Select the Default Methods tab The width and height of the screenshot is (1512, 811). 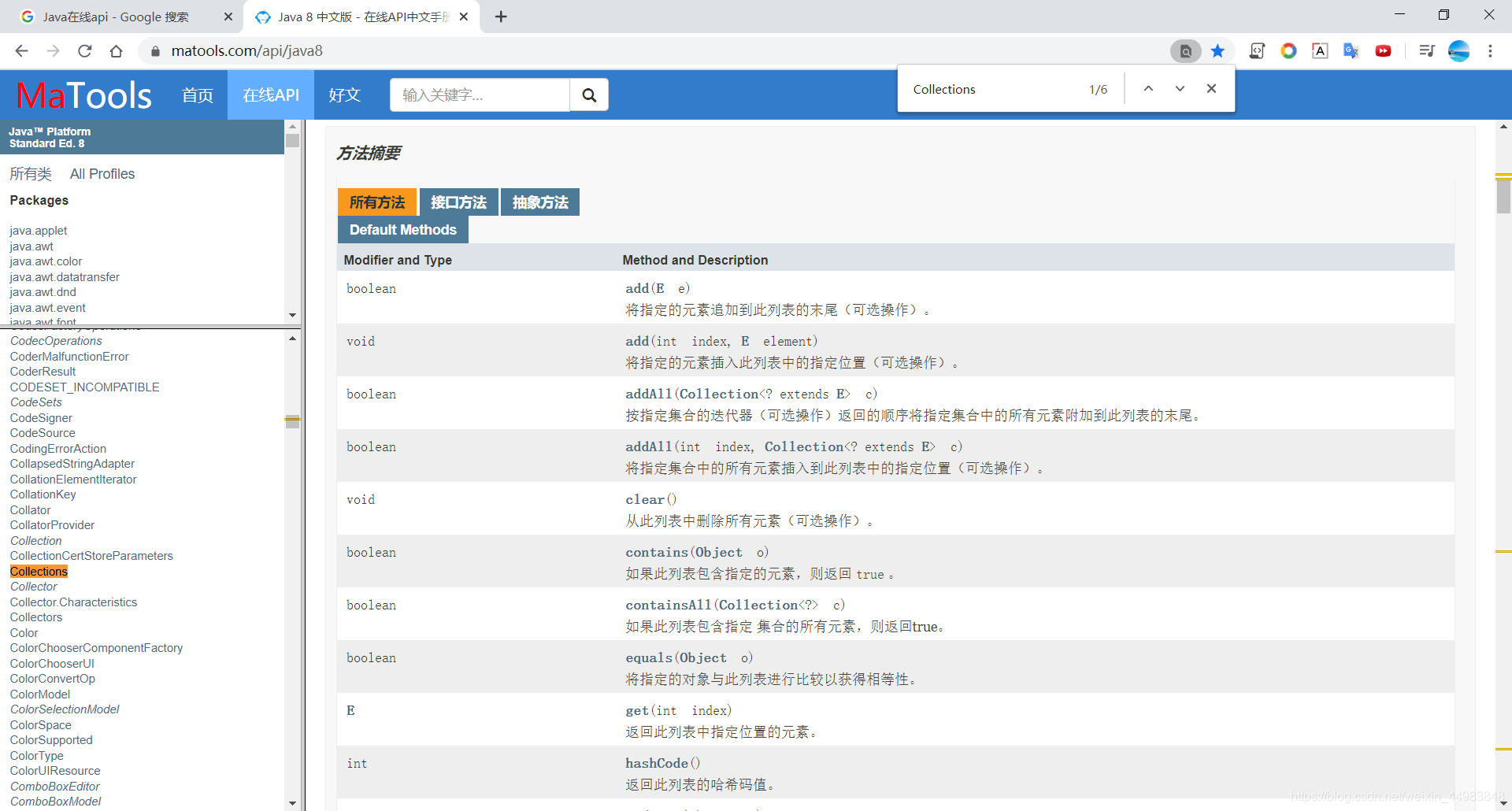coord(403,230)
